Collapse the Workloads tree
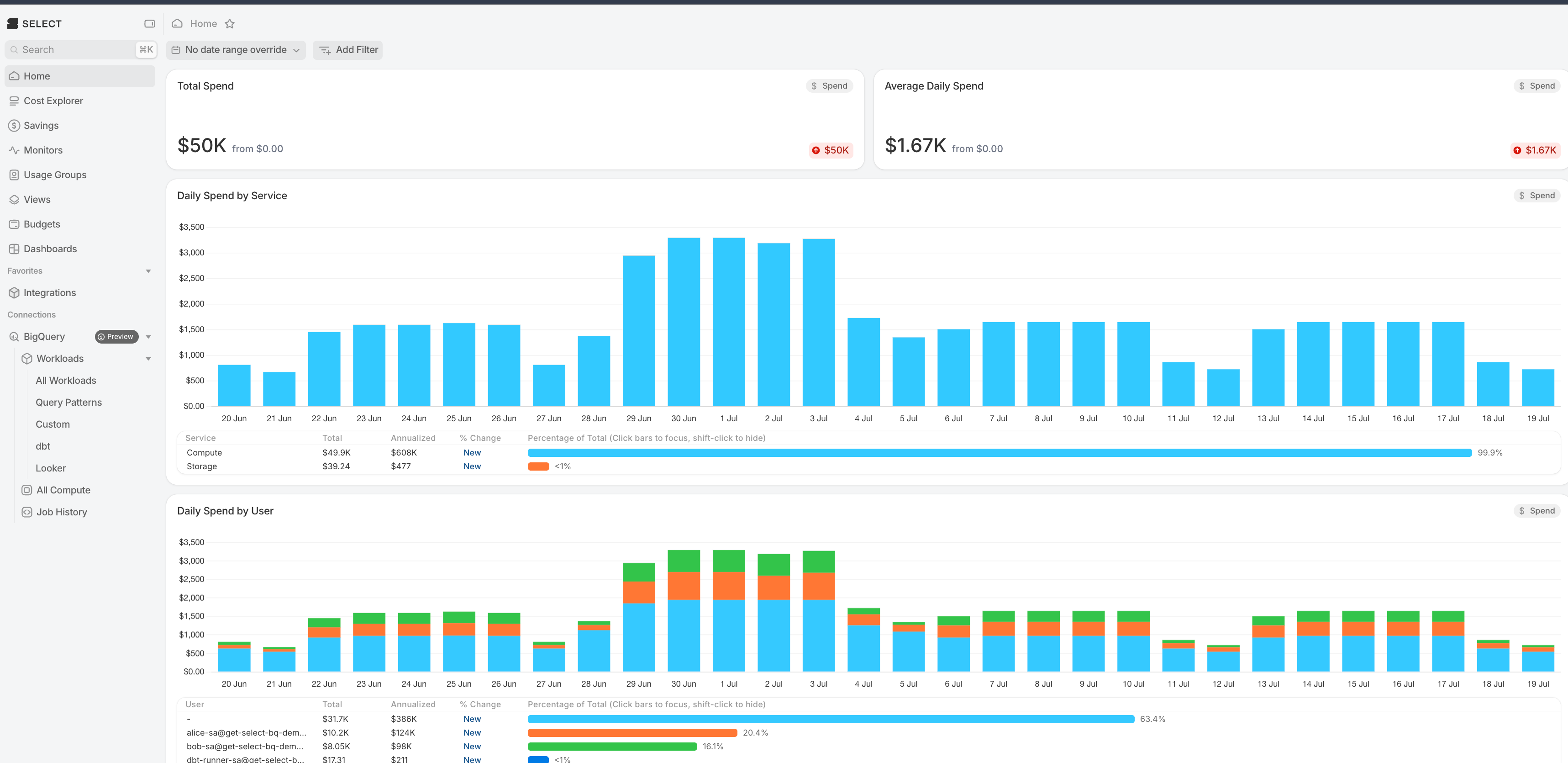The image size is (1568, 763). [x=148, y=359]
